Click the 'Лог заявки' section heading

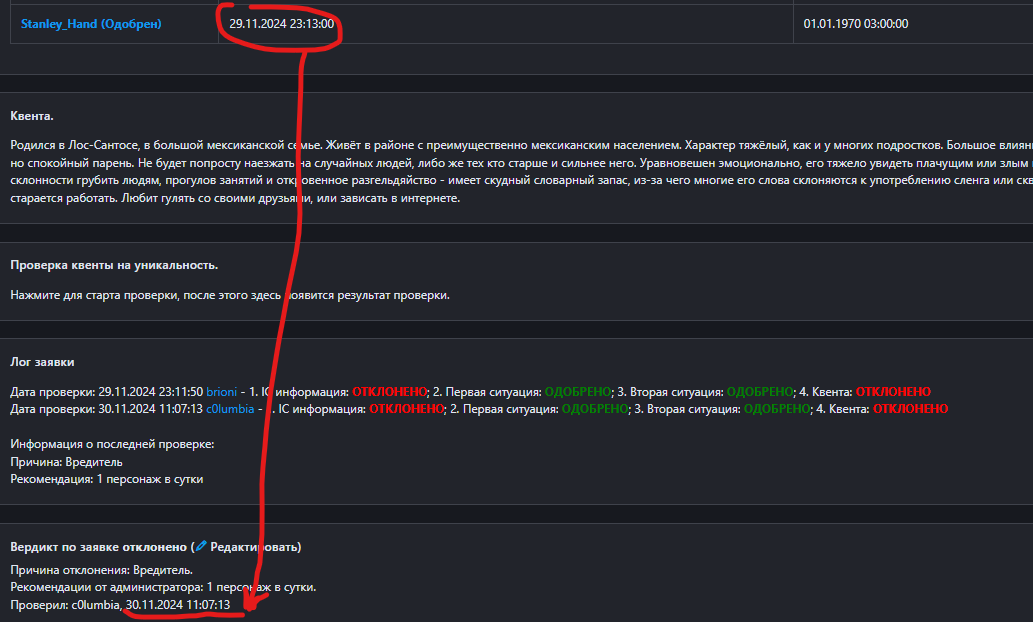(42, 362)
